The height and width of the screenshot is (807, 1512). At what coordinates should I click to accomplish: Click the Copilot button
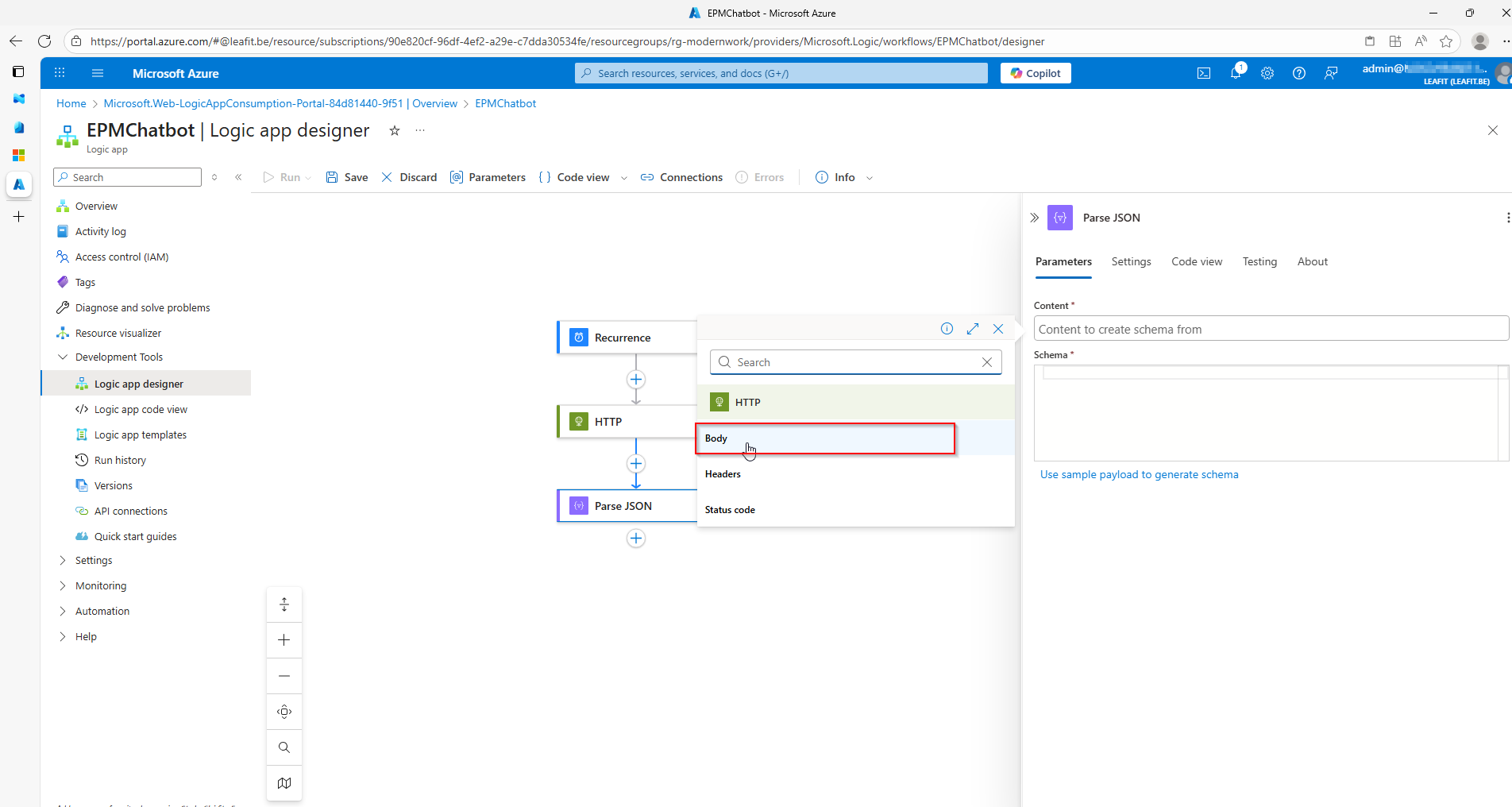click(1036, 73)
